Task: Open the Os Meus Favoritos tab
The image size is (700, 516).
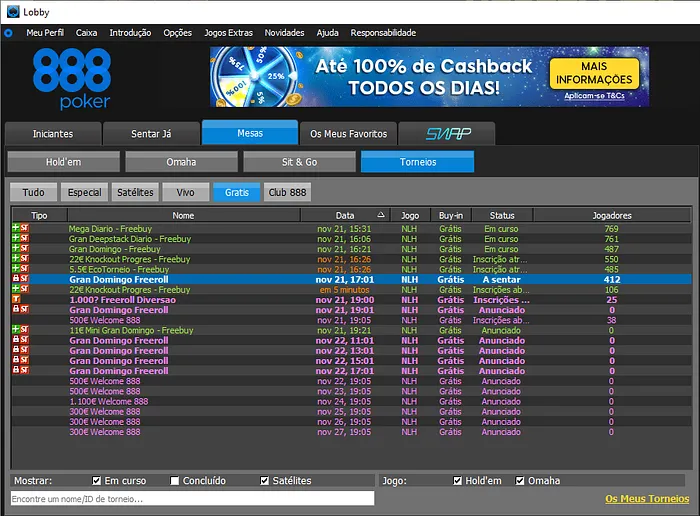Action: click(x=348, y=133)
